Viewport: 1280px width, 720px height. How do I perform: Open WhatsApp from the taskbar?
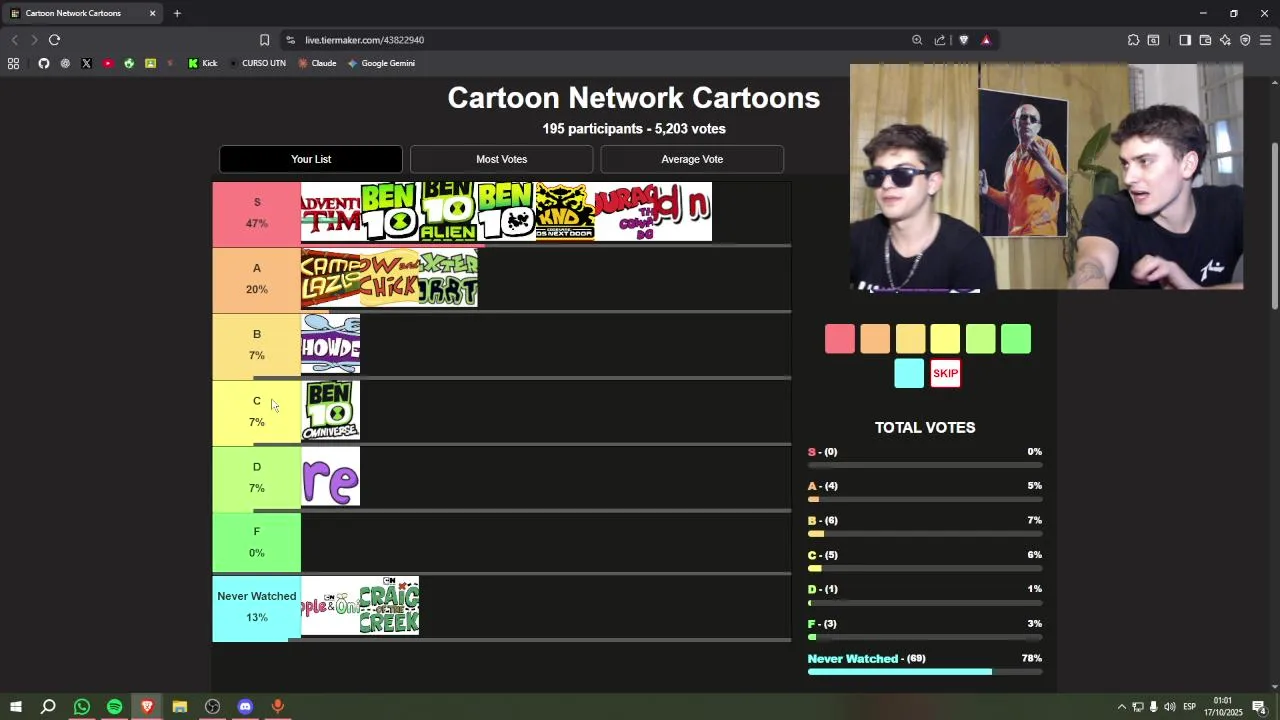(82, 707)
